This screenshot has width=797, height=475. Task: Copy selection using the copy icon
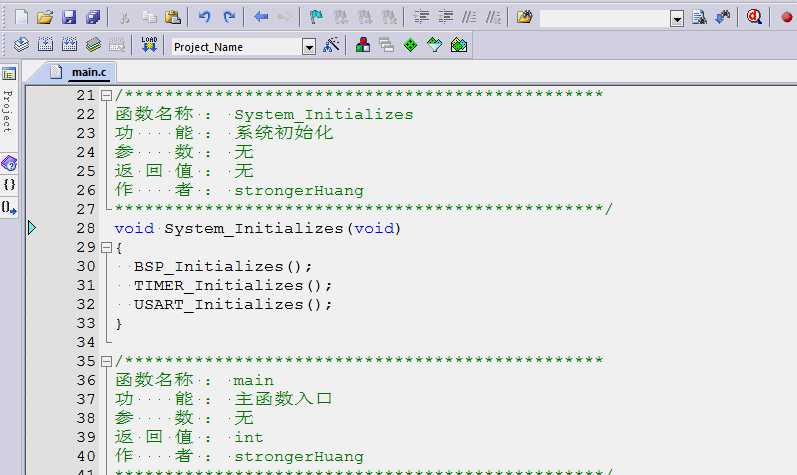click(x=149, y=17)
